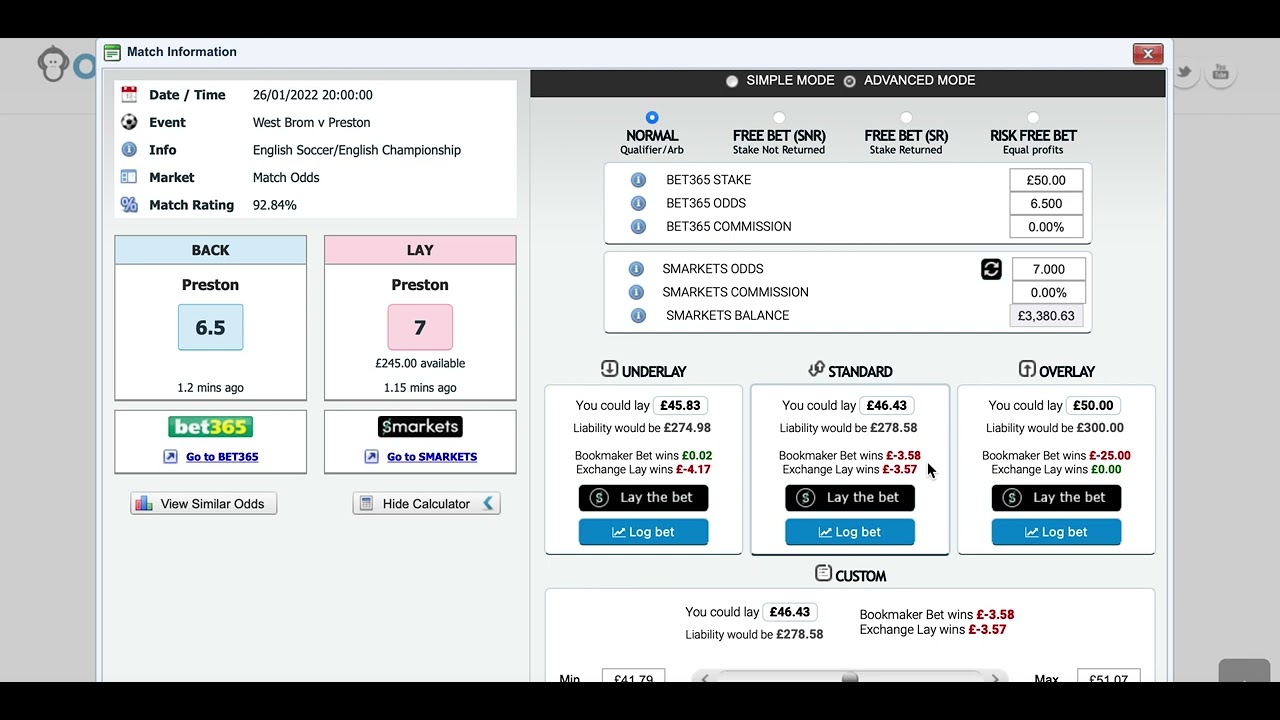
Task: Click the Underlay Lay the bet button
Action: click(x=643, y=498)
